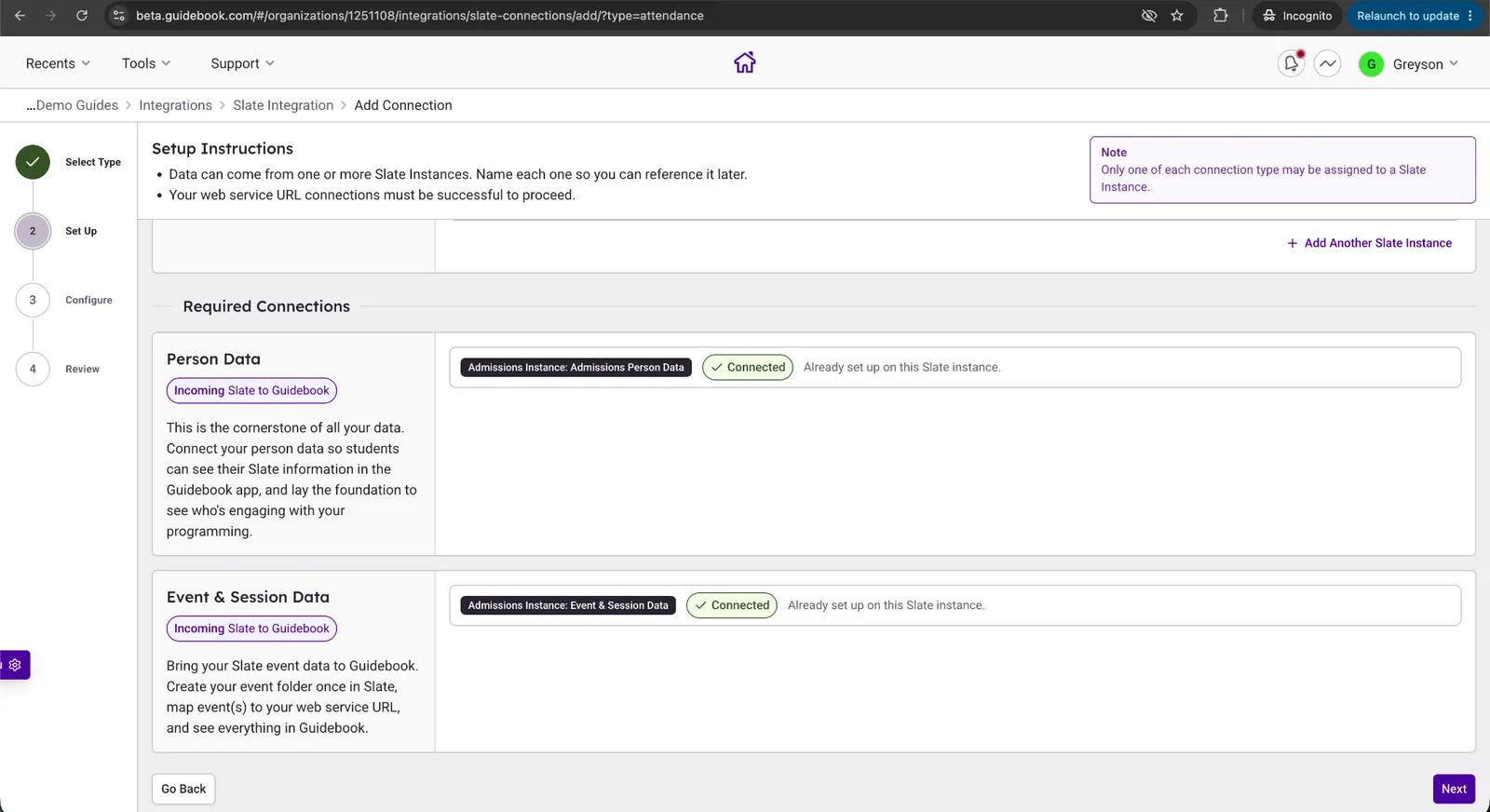Image resolution: width=1490 pixels, height=812 pixels.
Task: Click the browser address bar URL
Action: click(x=419, y=16)
